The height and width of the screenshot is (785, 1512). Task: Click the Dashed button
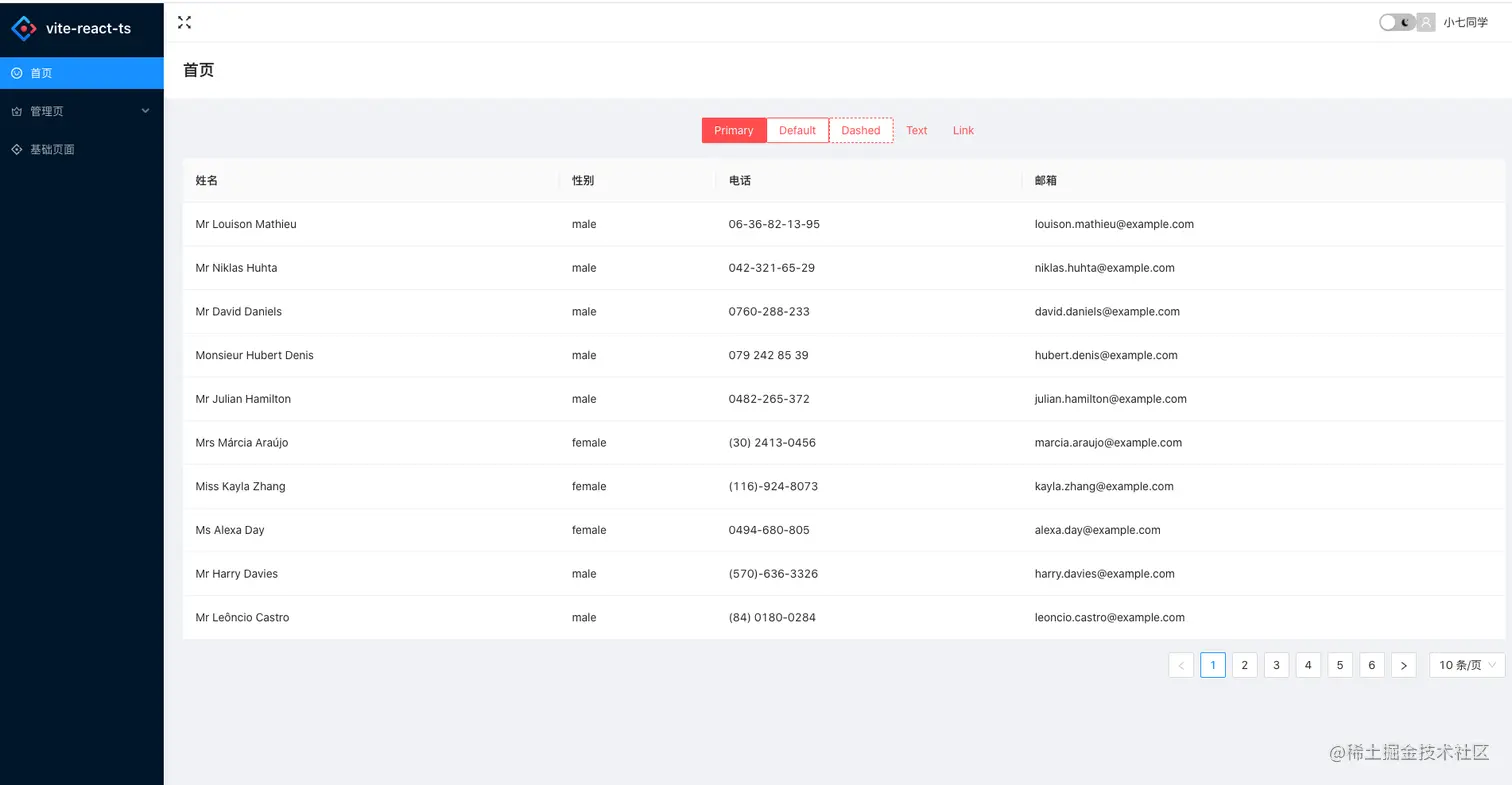861,130
